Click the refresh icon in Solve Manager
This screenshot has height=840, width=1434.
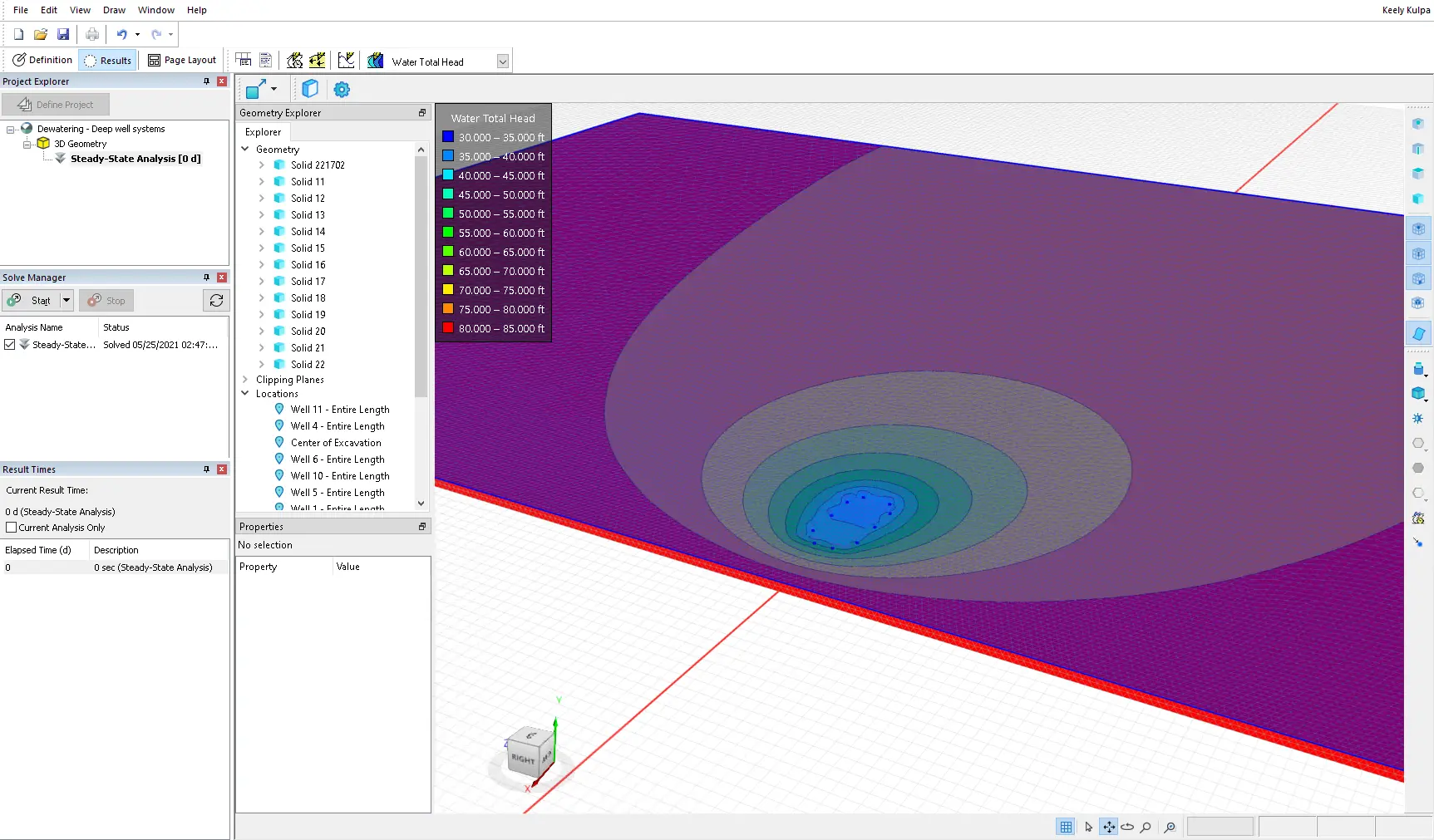(216, 301)
